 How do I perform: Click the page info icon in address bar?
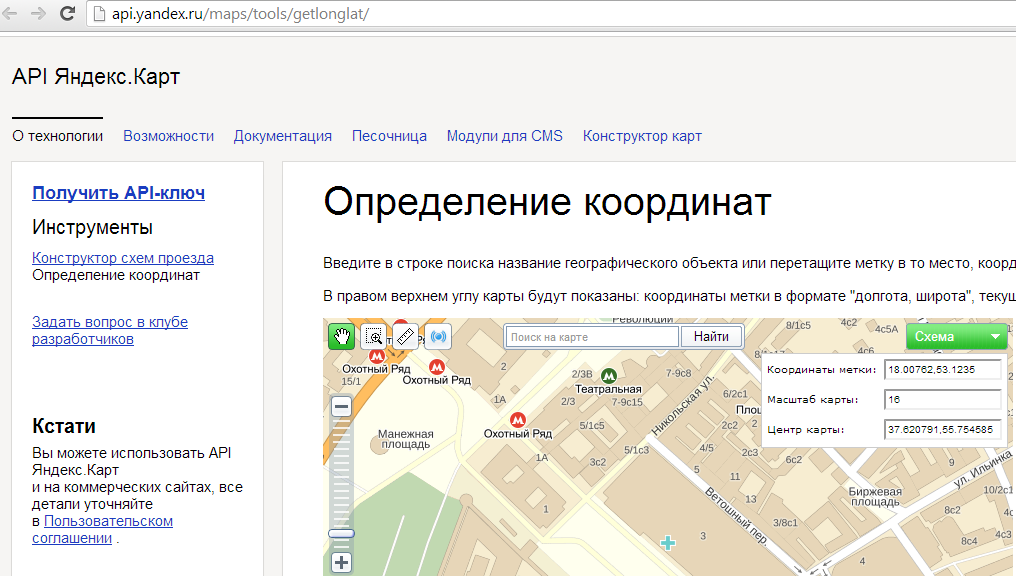[x=100, y=14]
